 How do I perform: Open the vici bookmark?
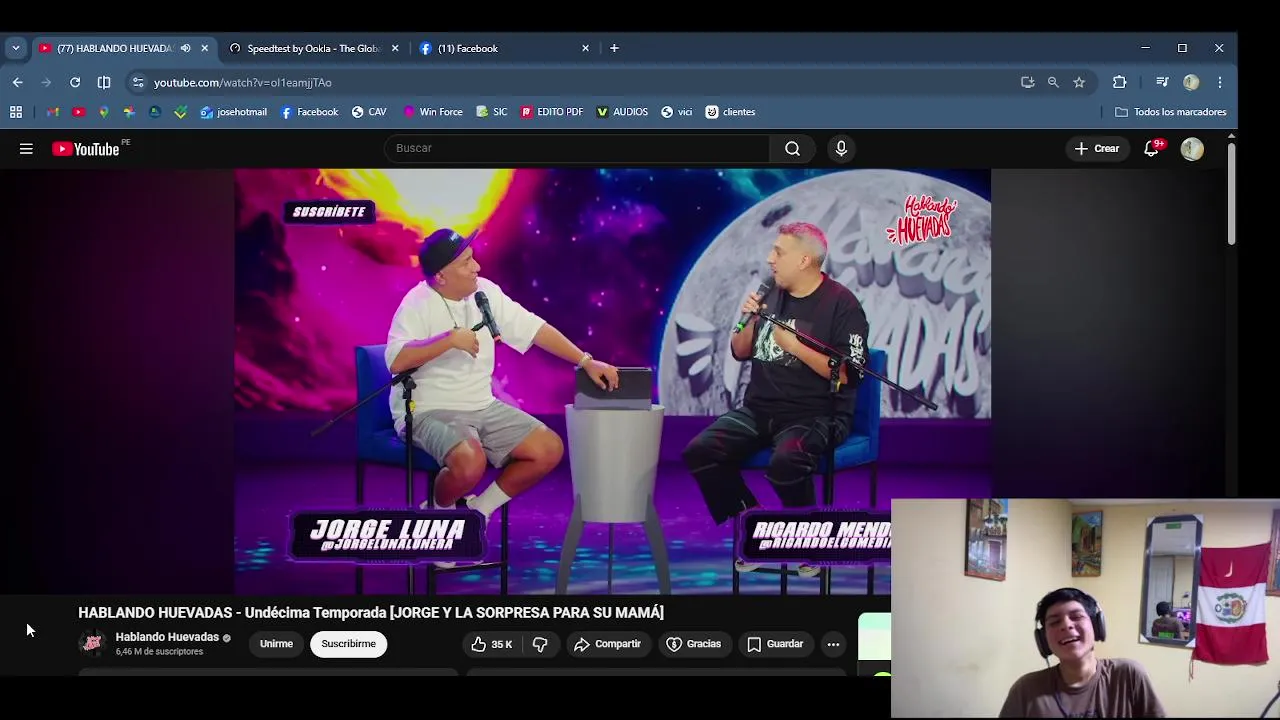677,112
